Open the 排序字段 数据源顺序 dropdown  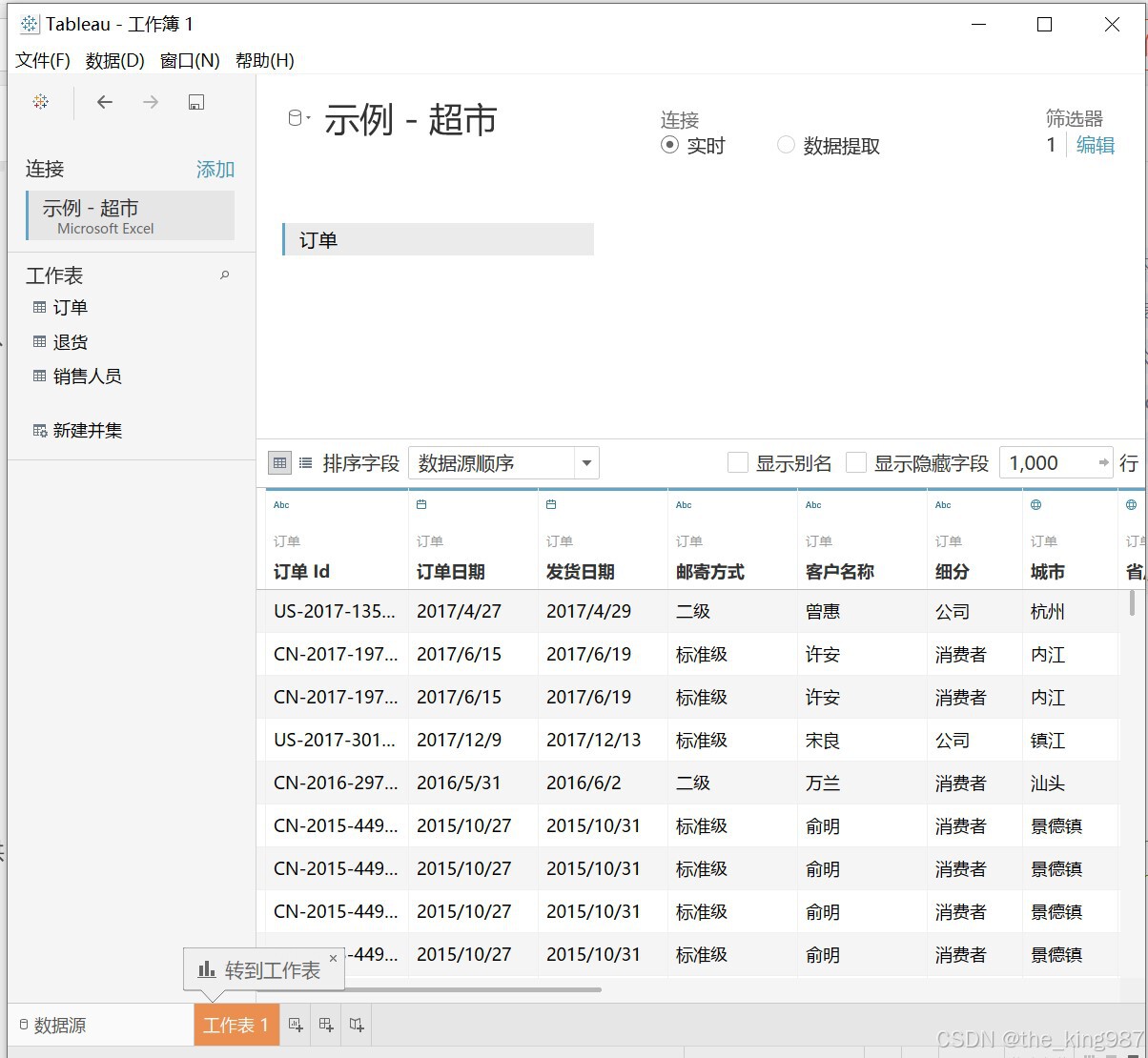[503, 463]
